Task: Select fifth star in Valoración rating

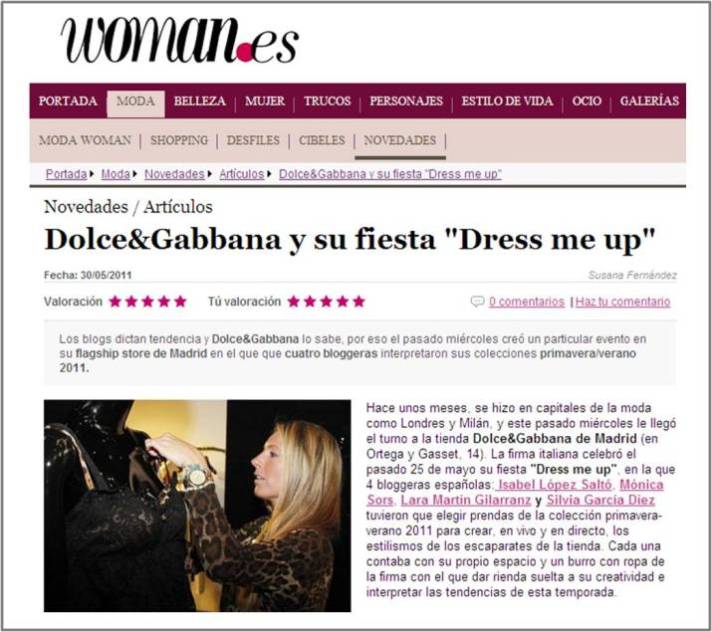Action: (x=180, y=301)
